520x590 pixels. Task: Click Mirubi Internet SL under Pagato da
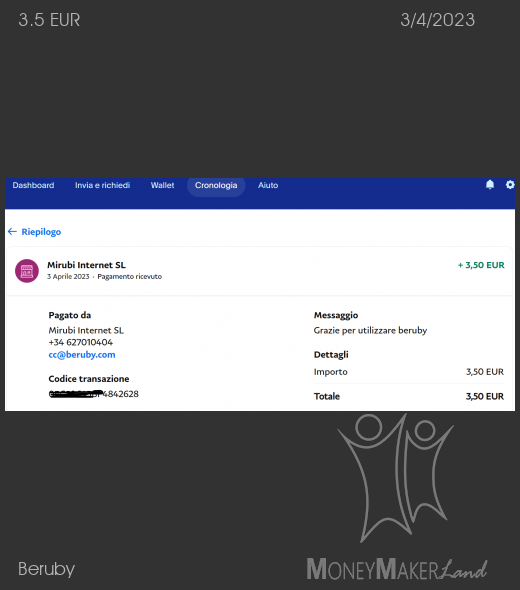(86, 330)
